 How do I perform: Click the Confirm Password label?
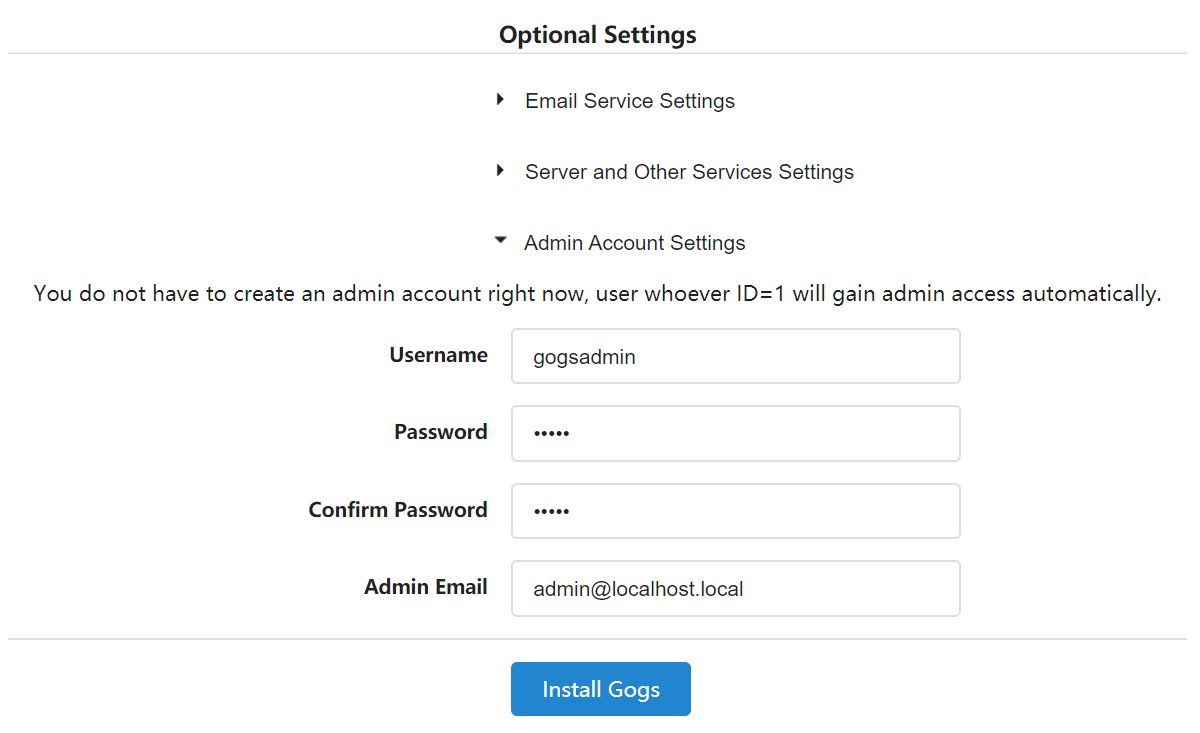(x=397, y=510)
